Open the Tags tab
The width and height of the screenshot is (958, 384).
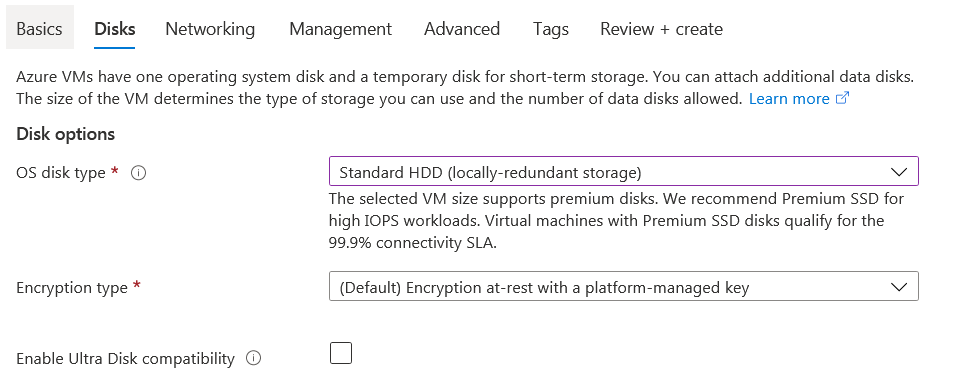[550, 29]
